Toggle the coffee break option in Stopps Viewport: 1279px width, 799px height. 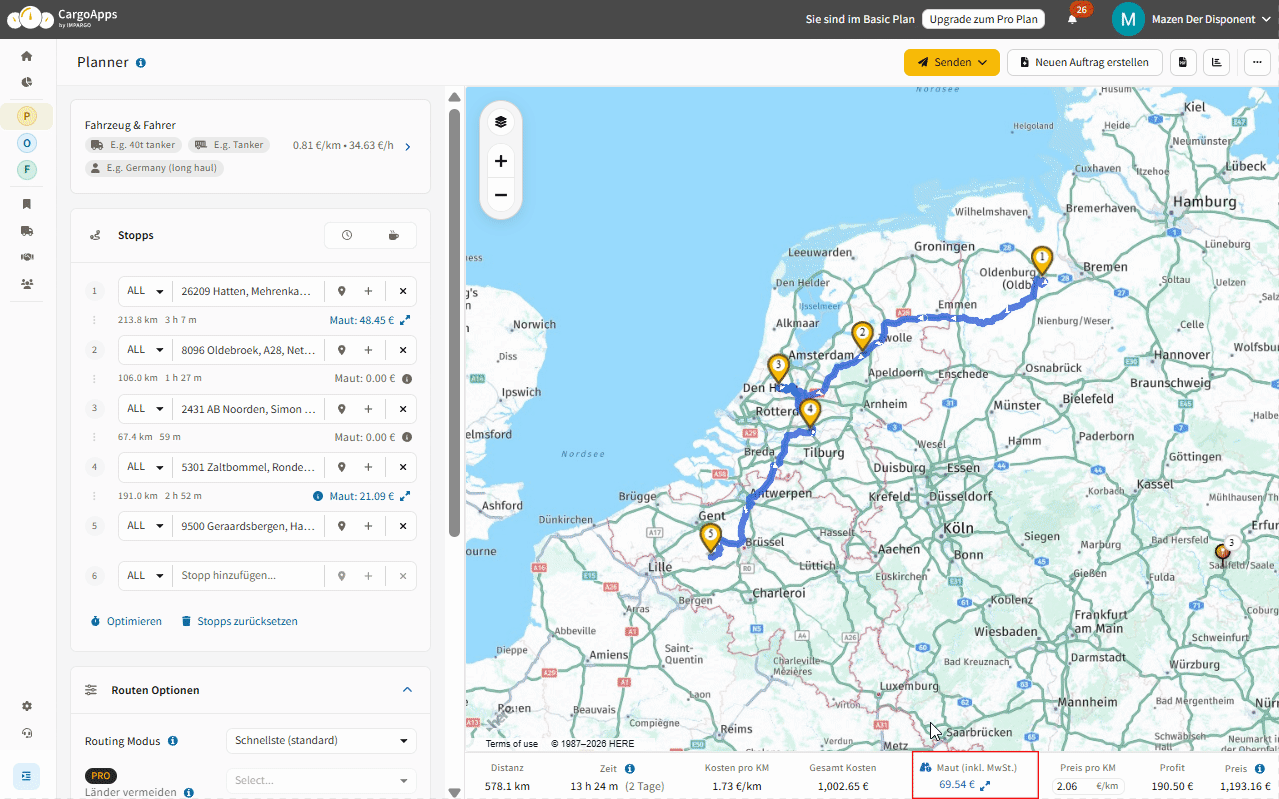coord(393,236)
